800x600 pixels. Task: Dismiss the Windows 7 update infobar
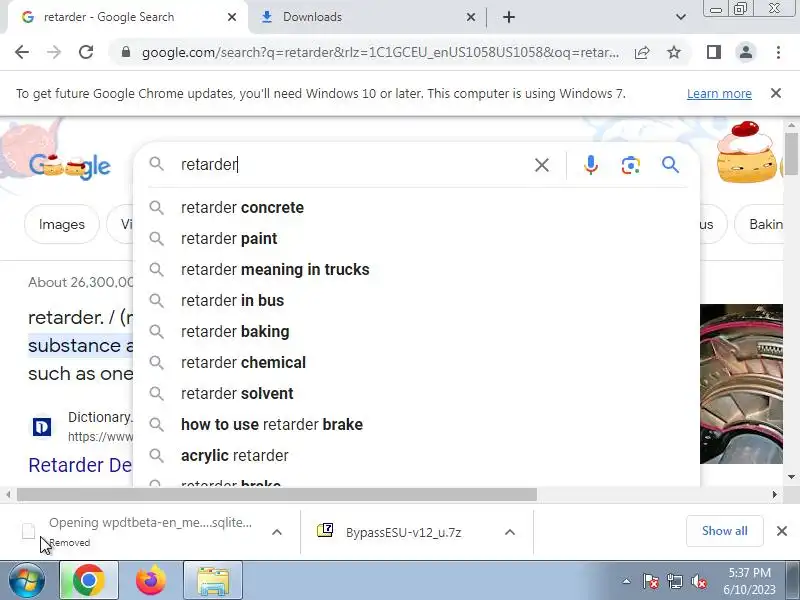tap(776, 93)
